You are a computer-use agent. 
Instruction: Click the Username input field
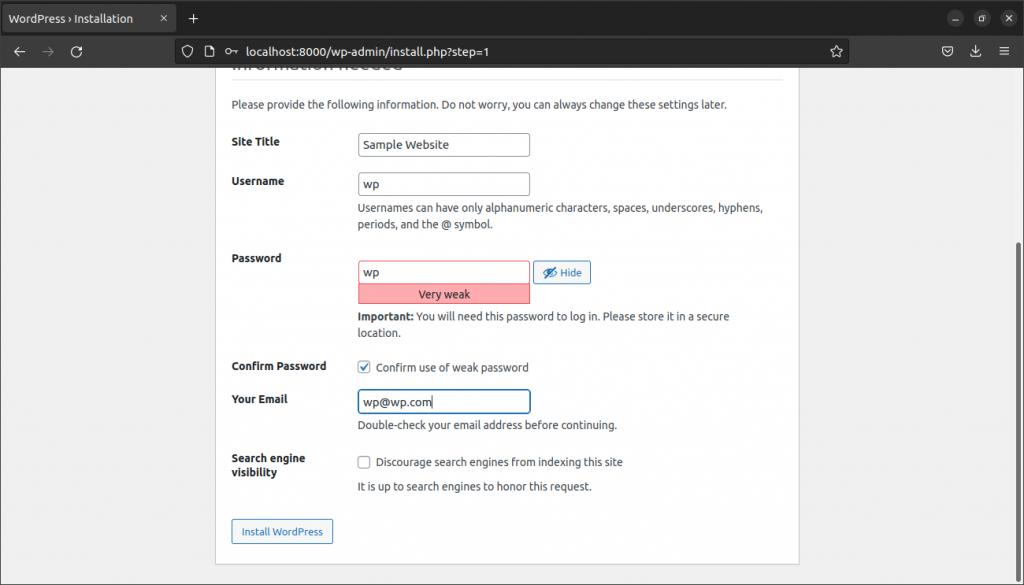(x=443, y=184)
